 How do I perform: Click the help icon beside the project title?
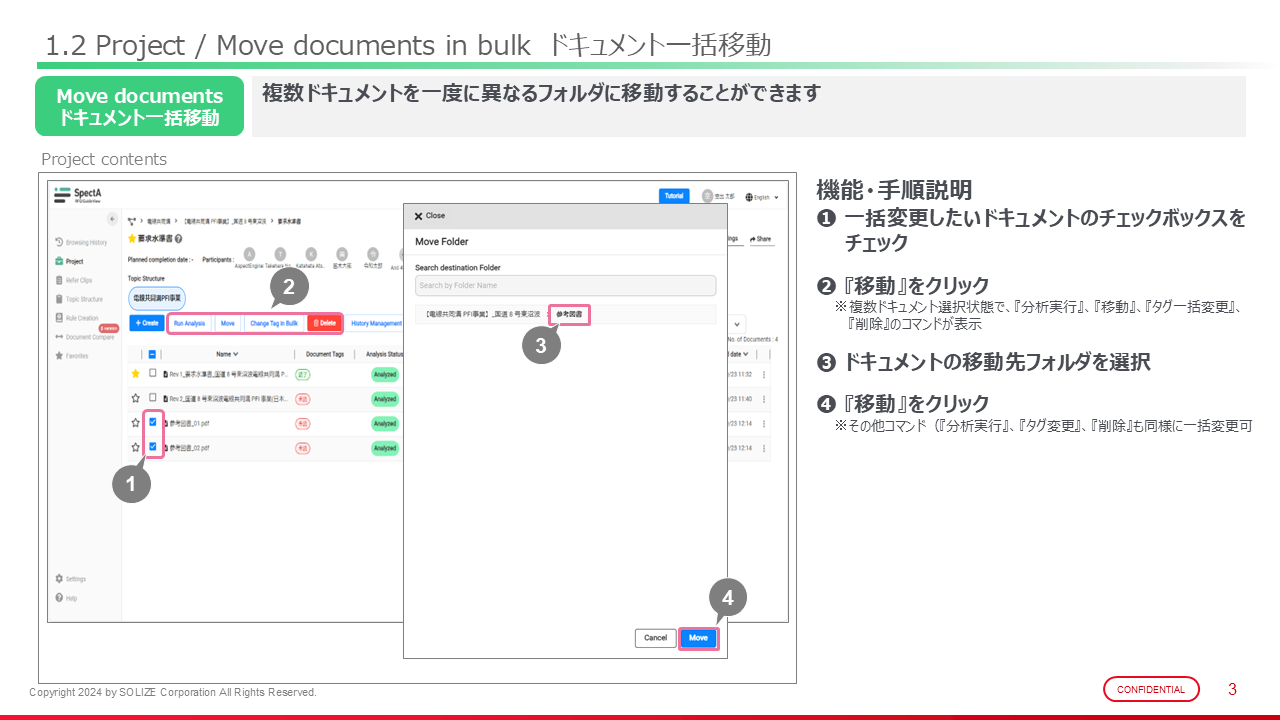pos(177,239)
